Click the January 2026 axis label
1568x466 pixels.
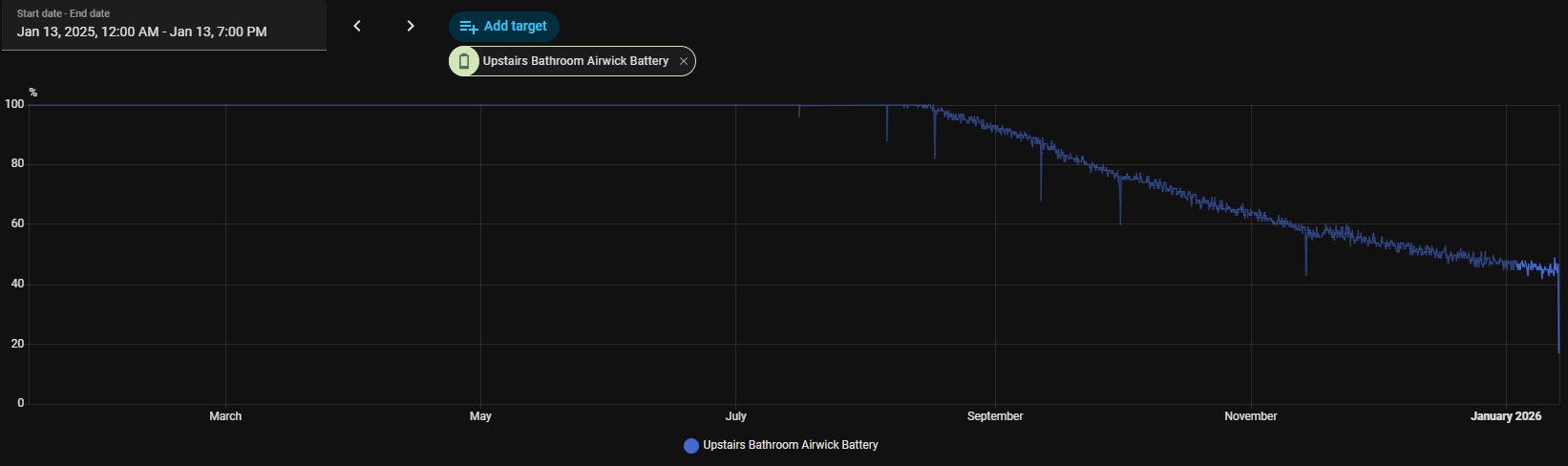coord(1506,416)
